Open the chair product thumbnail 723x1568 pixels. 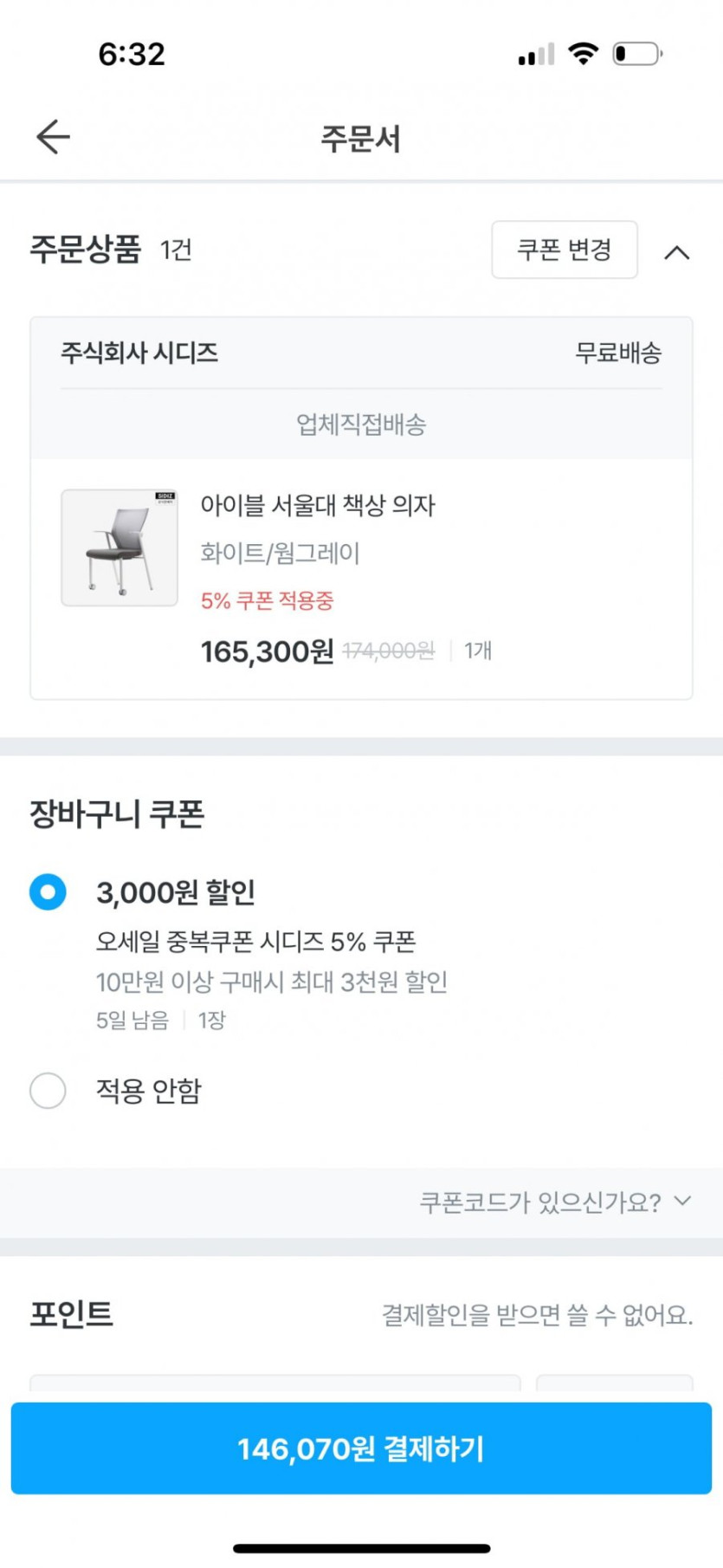pos(119,548)
